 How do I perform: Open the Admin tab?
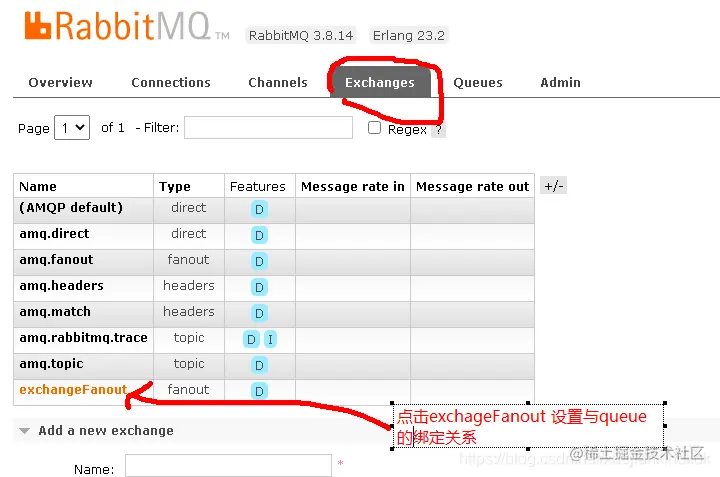[x=560, y=83]
